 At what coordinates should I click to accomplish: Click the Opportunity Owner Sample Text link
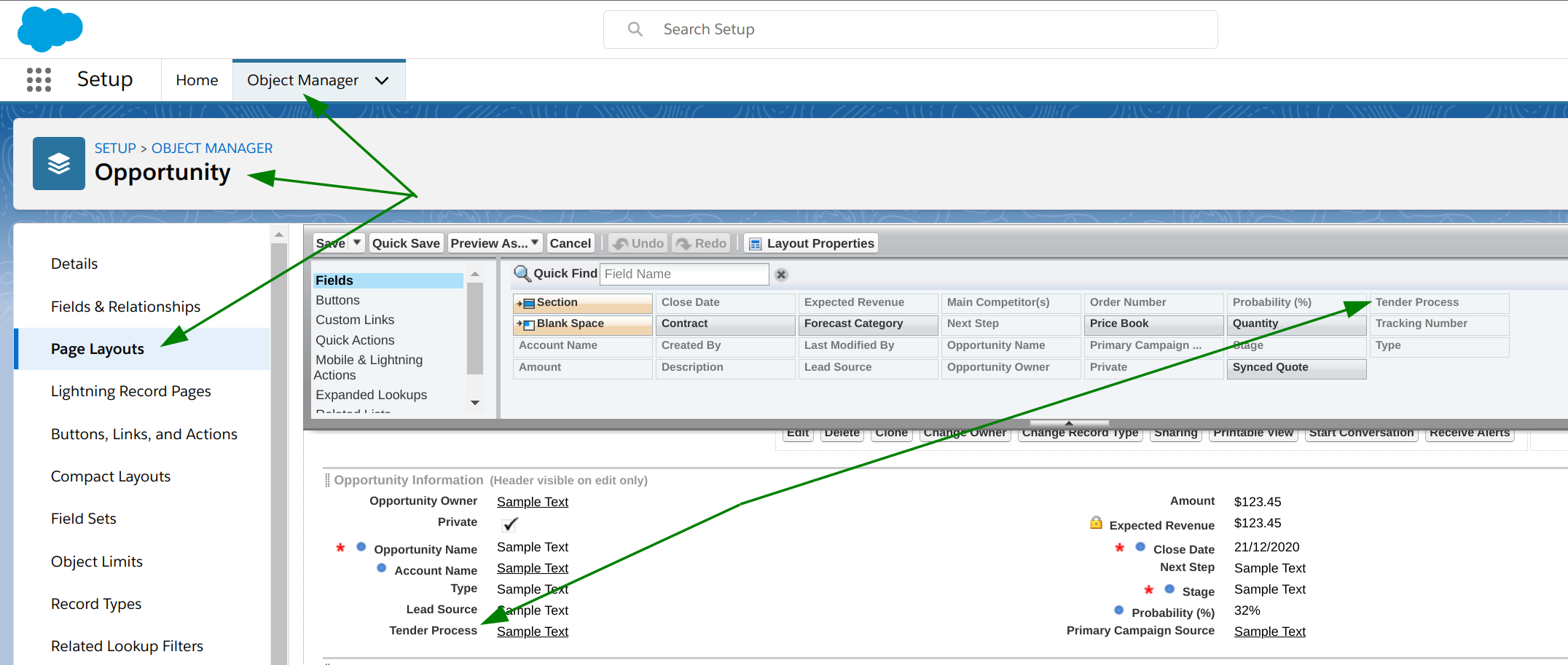pos(533,502)
